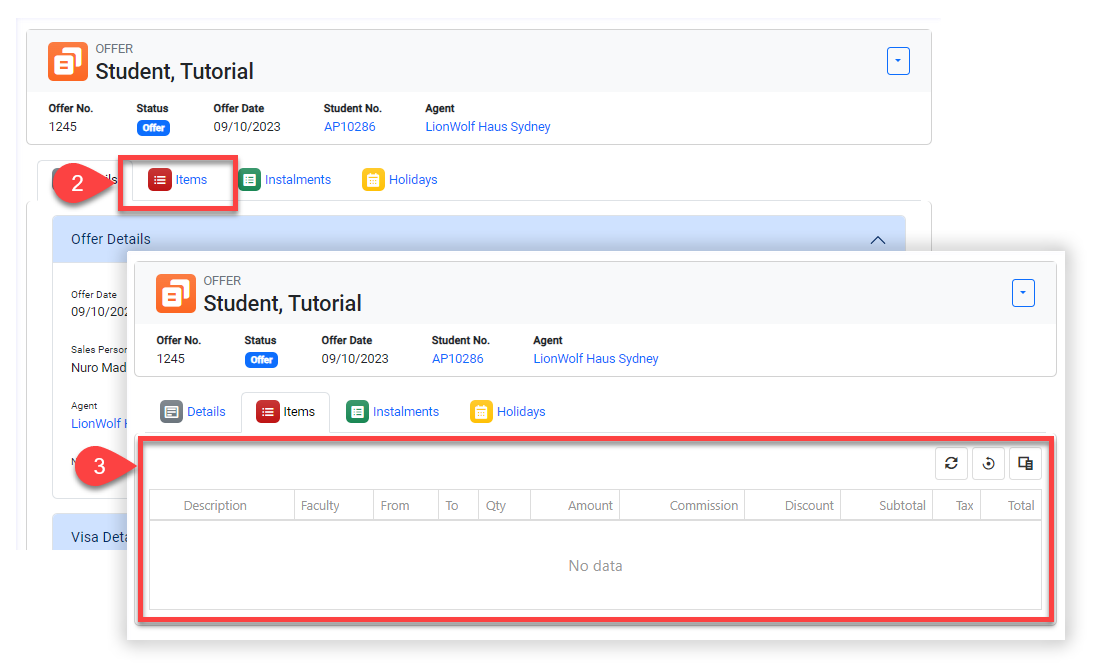Click the green Instalments icon in the front panel
The width and height of the screenshot is (1093, 668).
click(357, 411)
